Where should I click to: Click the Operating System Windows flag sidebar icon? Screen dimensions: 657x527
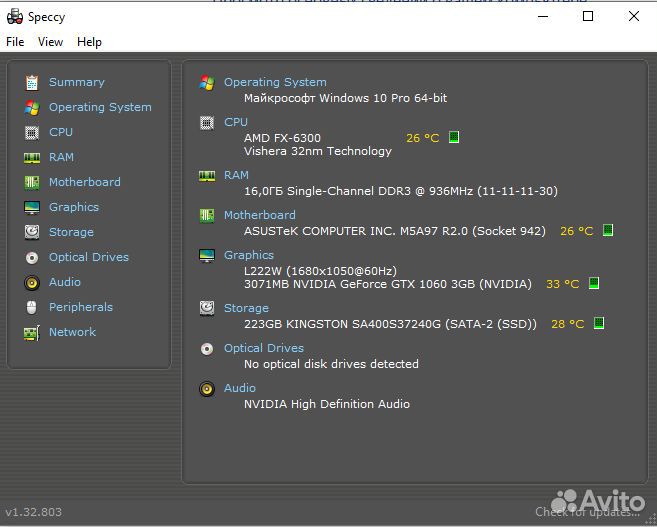point(32,108)
